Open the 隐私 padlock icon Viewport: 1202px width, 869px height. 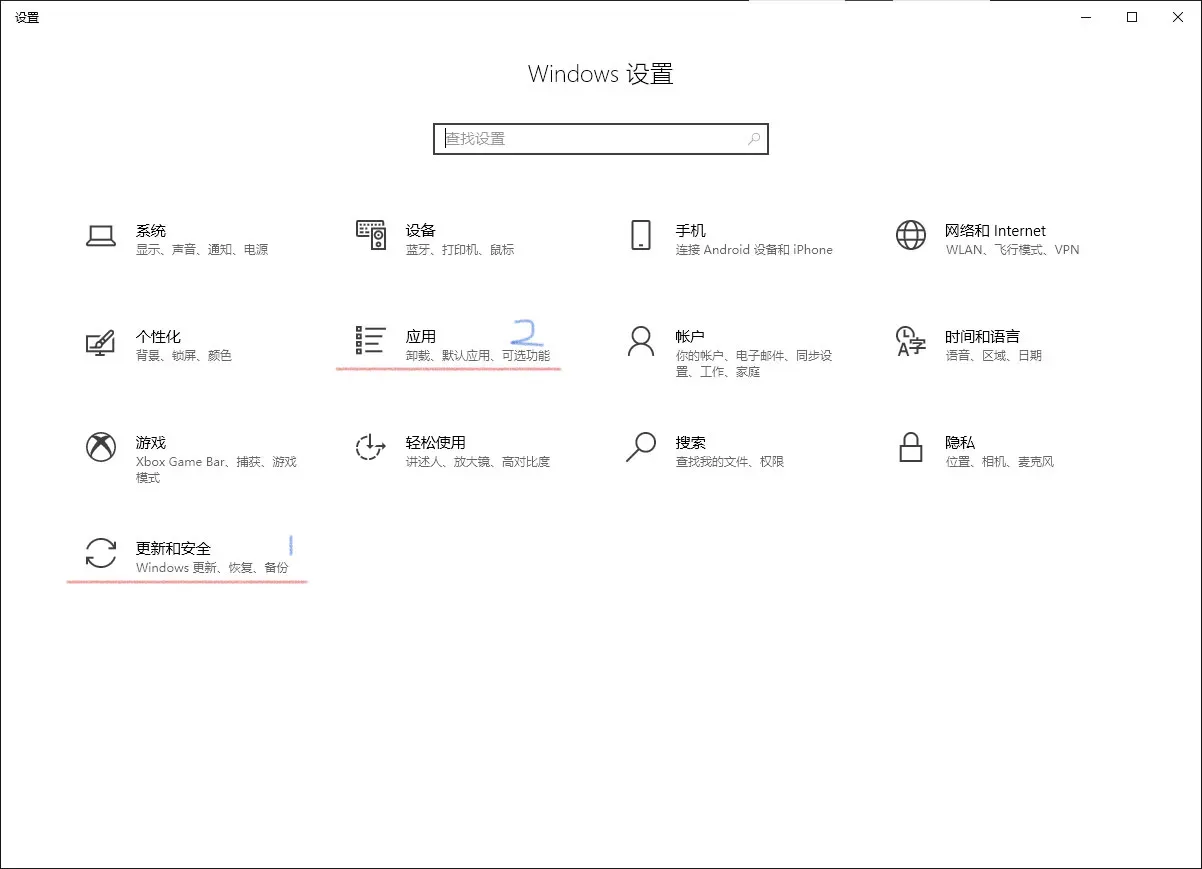[910, 447]
